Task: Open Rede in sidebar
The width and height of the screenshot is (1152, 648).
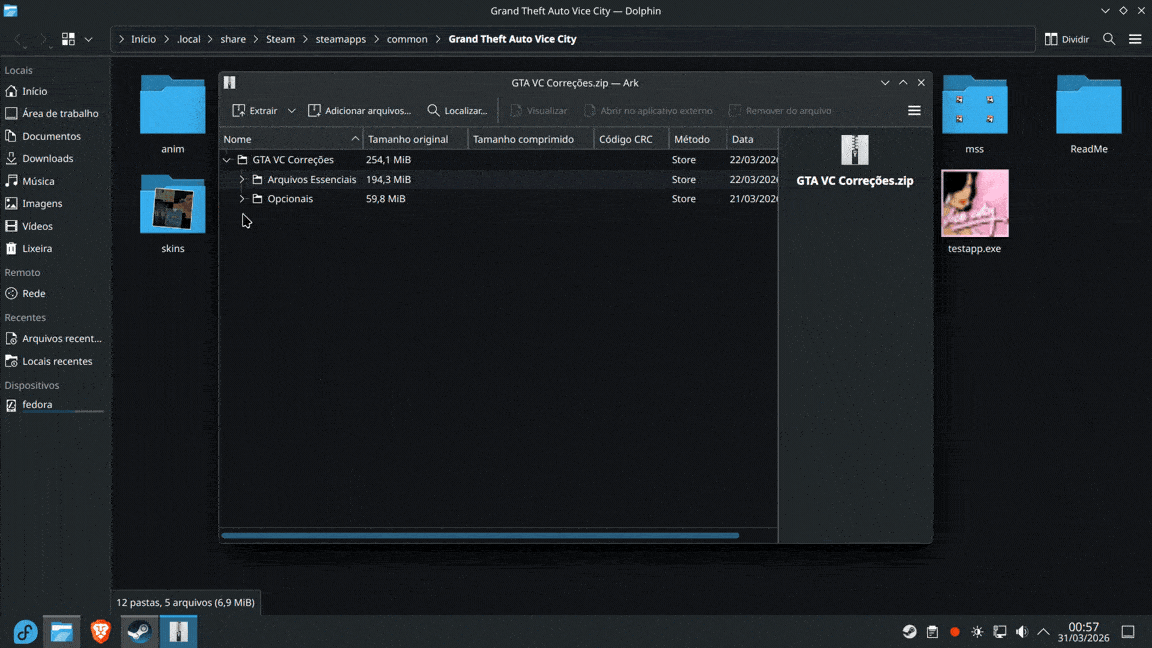Action: click(x=55, y=293)
